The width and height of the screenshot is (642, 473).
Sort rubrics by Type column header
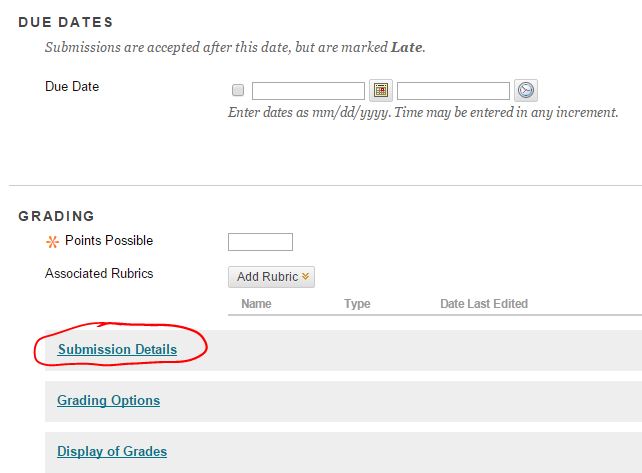(x=357, y=303)
